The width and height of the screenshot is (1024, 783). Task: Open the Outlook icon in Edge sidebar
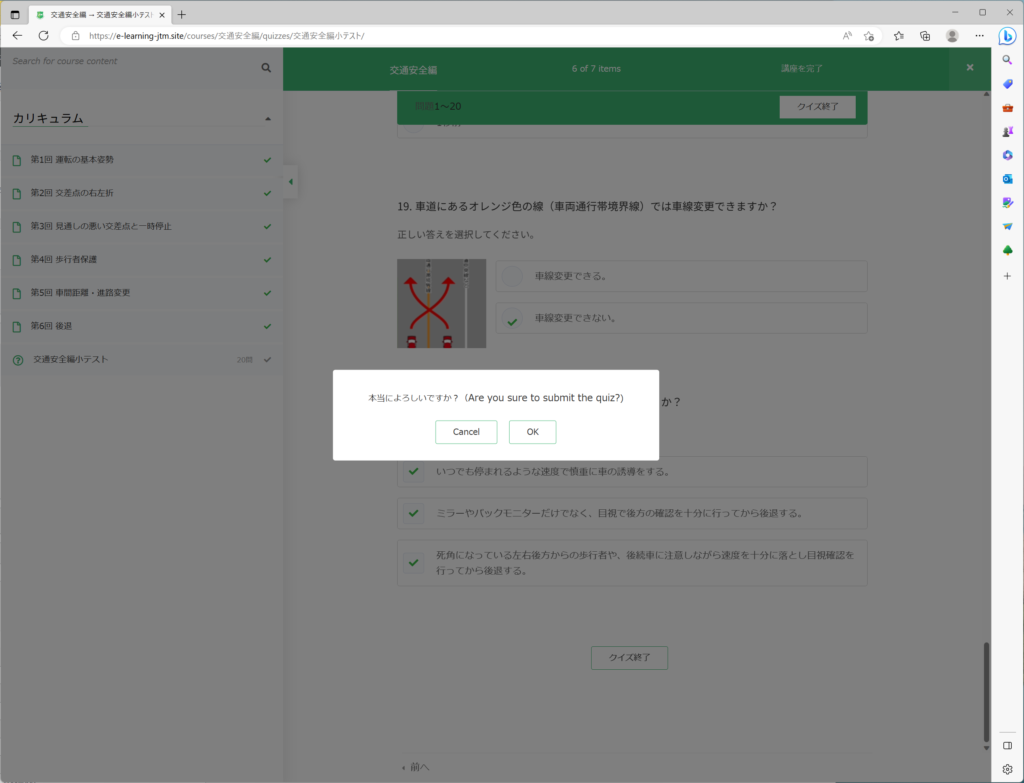click(1007, 179)
